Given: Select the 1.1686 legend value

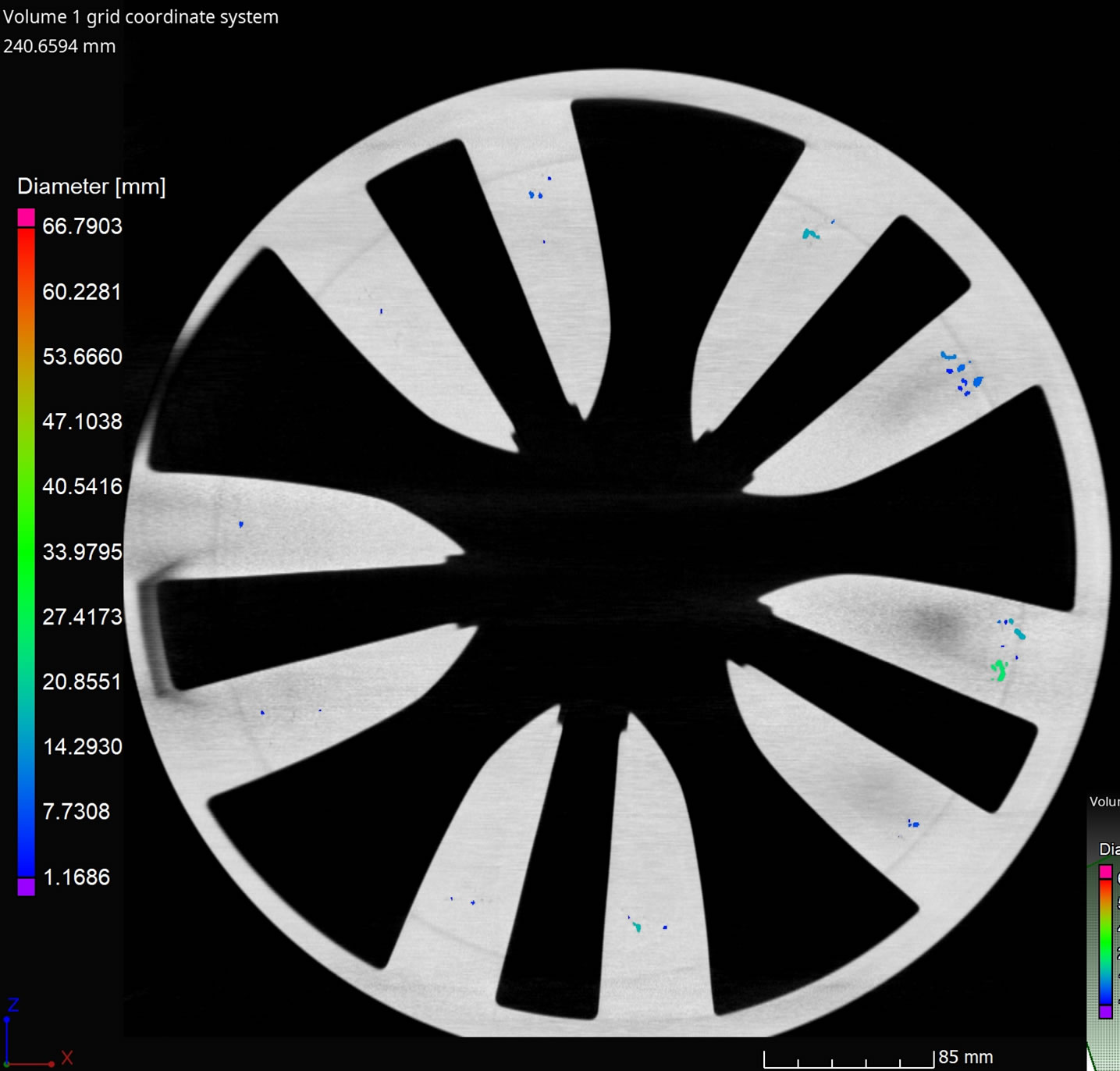Looking at the screenshot, I should (x=77, y=877).
